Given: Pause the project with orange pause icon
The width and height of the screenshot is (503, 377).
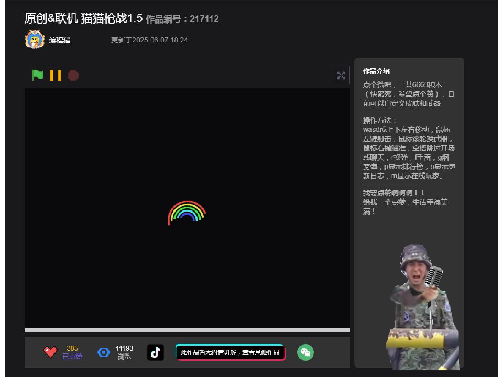Looking at the screenshot, I should point(55,75).
